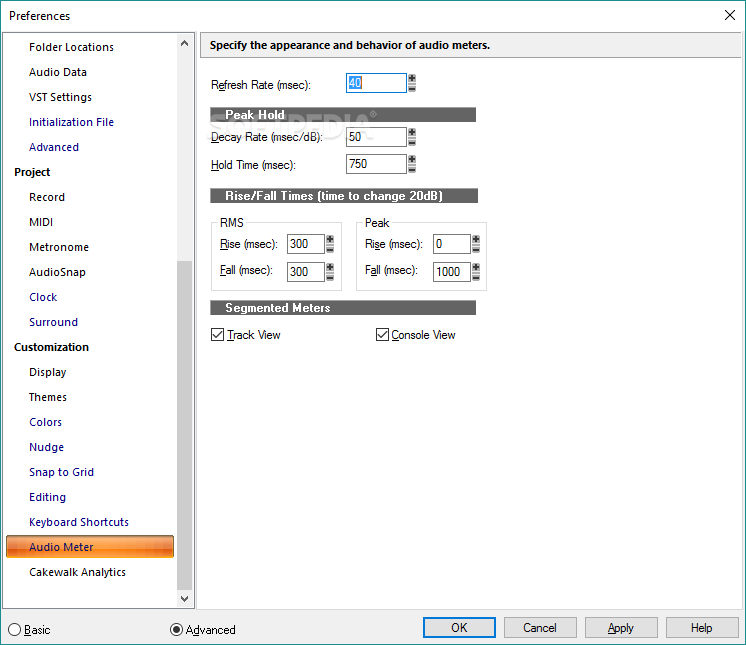Open the Record settings page
Viewport: 746px width, 645px height.
[47, 197]
